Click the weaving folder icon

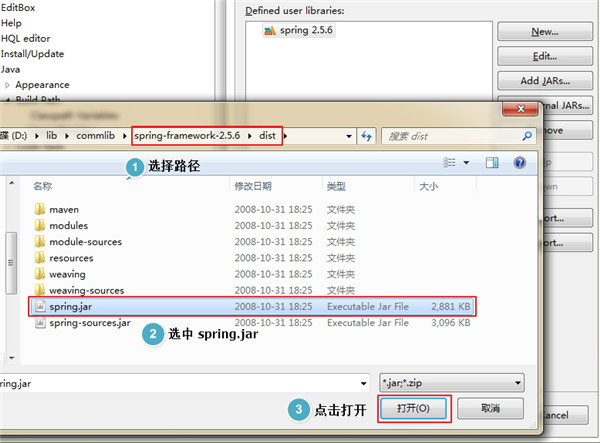(x=39, y=274)
